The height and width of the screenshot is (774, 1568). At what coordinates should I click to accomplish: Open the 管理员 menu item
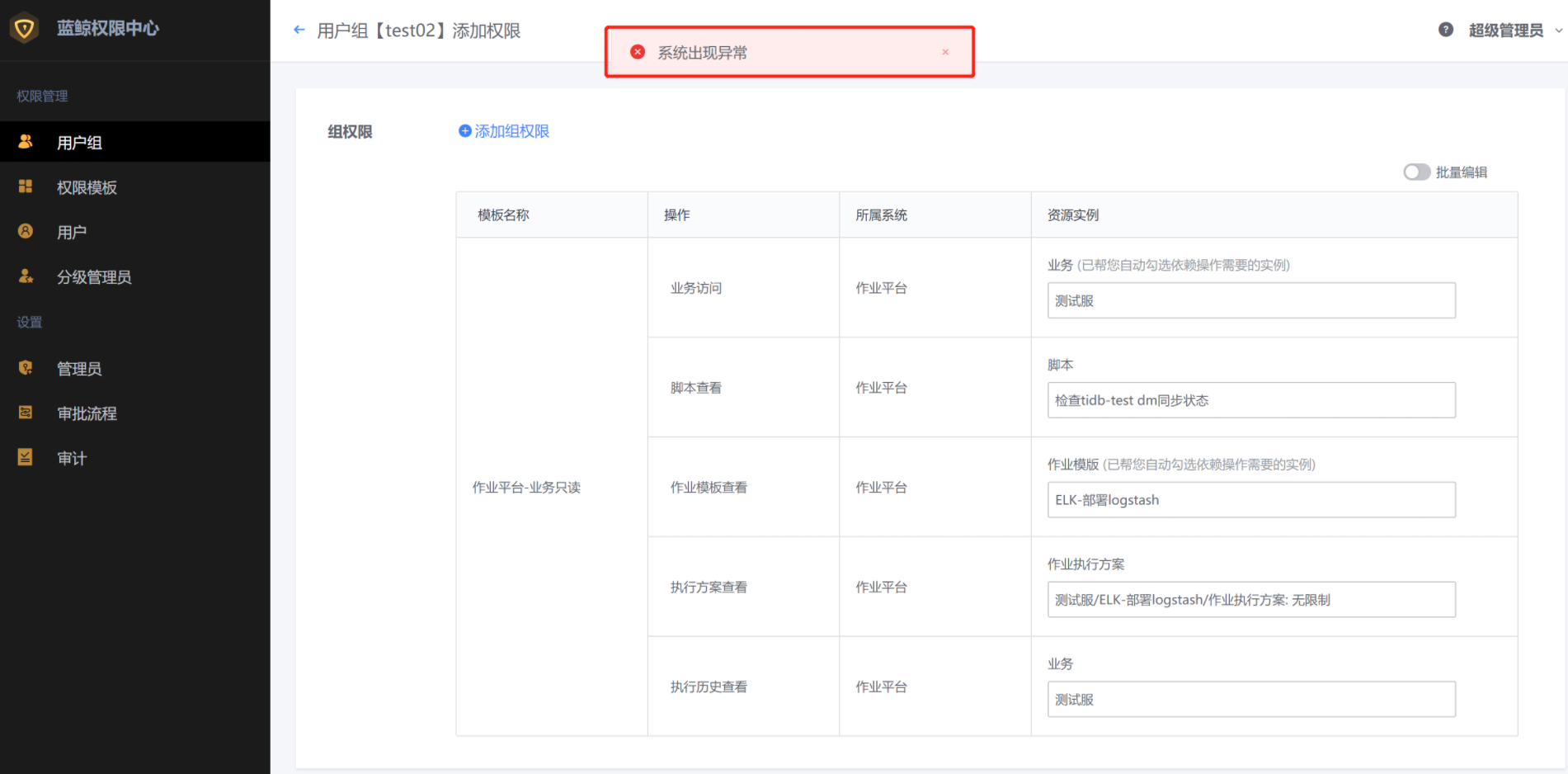tap(78, 368)
